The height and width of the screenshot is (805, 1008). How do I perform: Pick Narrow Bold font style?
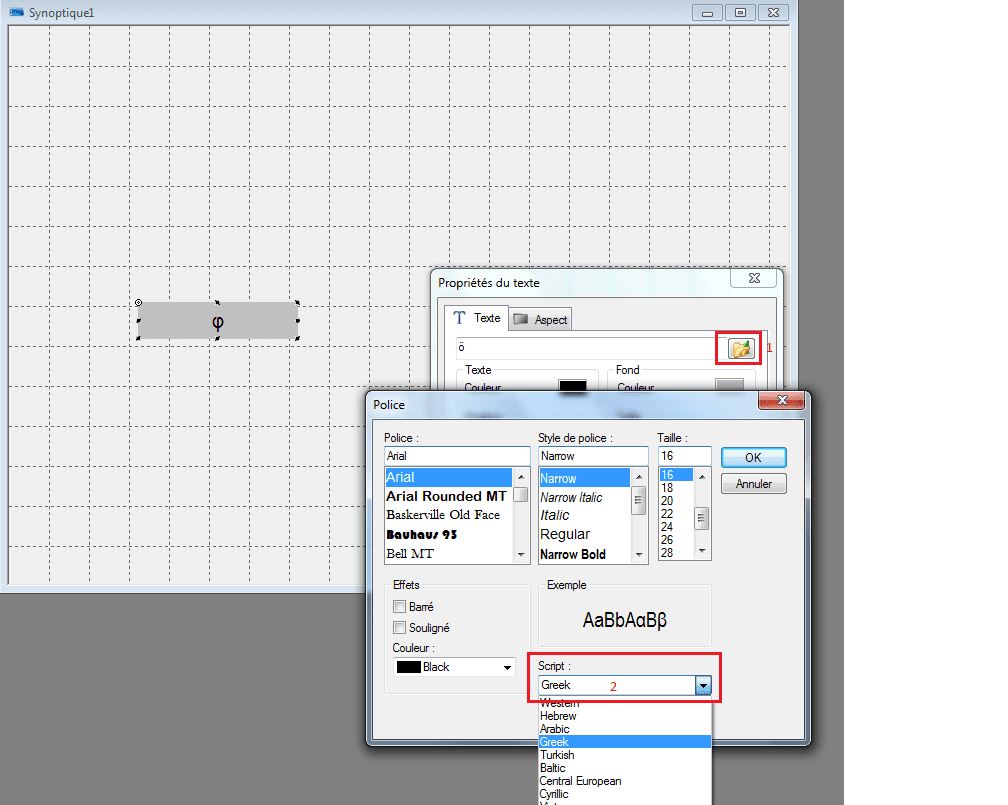point(572,554)
